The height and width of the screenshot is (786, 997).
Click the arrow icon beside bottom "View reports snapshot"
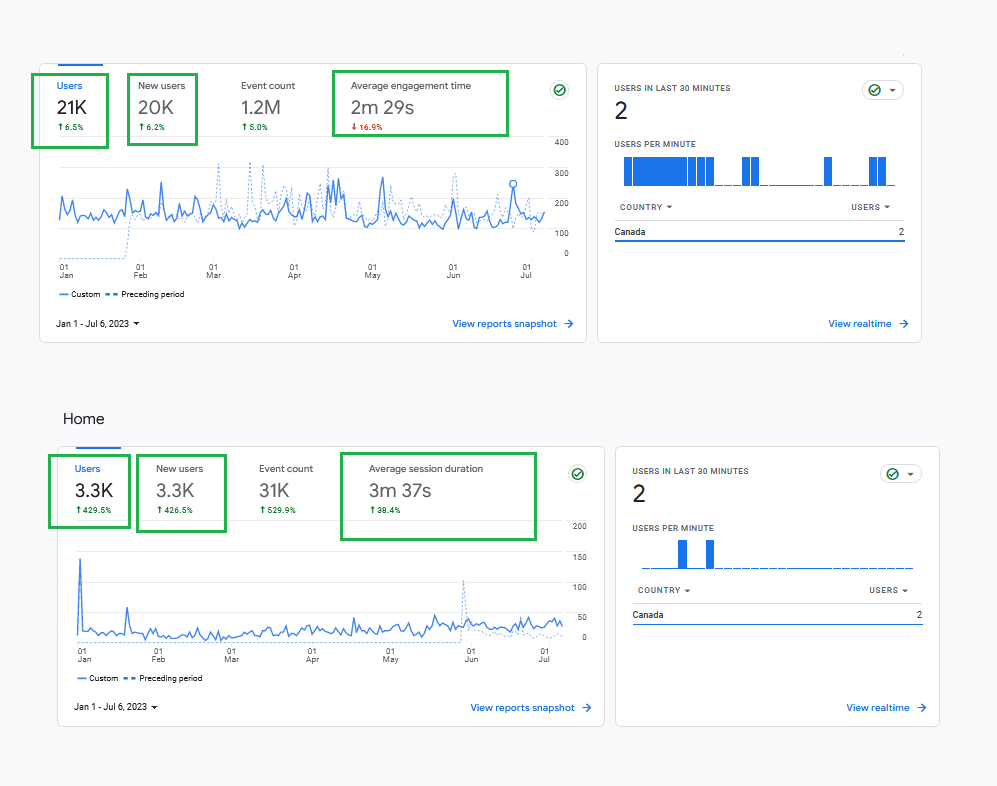(589, 707)
